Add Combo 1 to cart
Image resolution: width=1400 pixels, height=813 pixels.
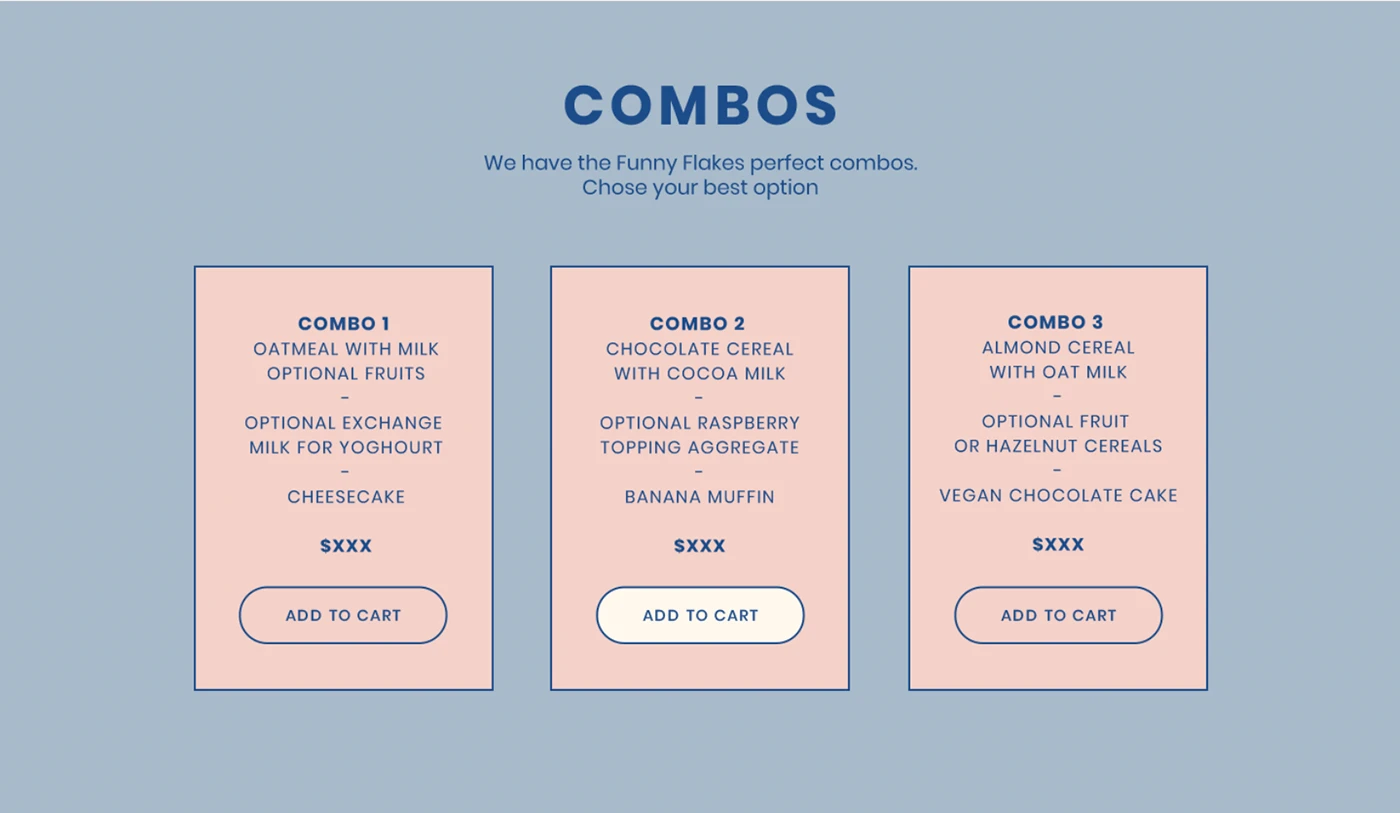343,615
